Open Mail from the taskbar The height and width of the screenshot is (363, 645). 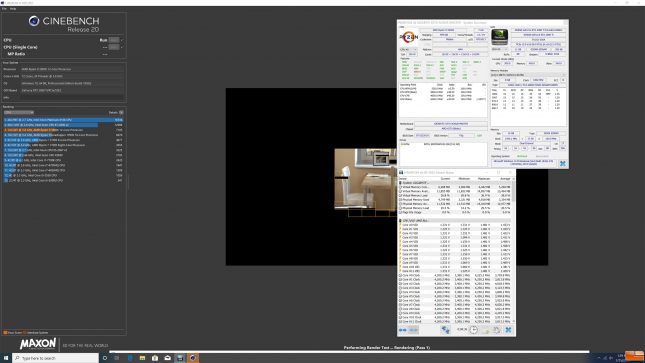tap(167, 358)
